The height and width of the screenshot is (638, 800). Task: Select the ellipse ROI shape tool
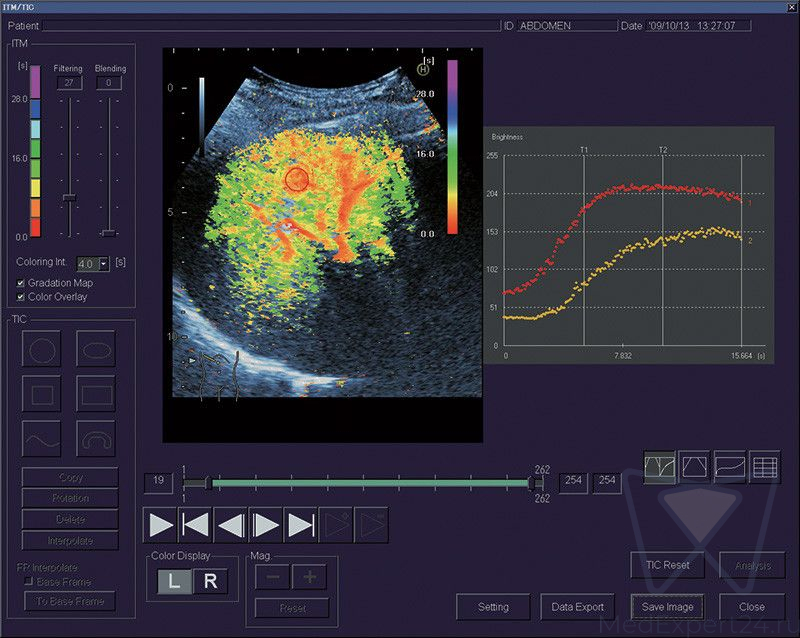point(96,348)
